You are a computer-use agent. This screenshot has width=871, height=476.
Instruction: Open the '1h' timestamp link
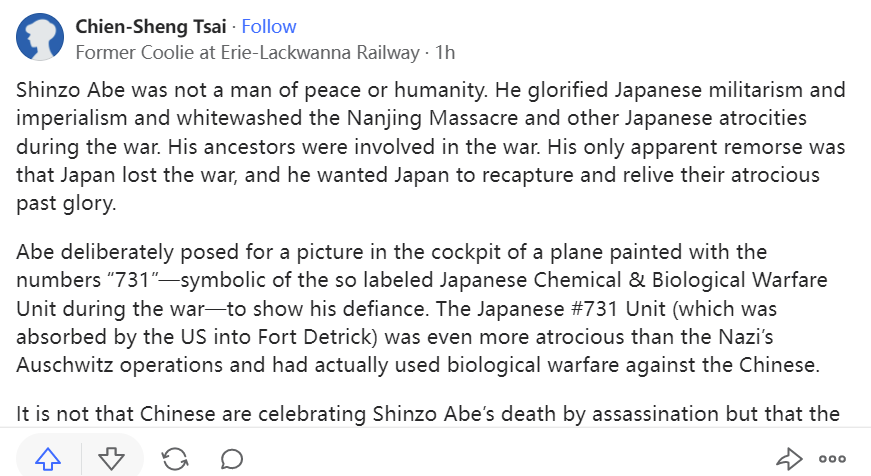pyautogui.click(x=446, y=50)
